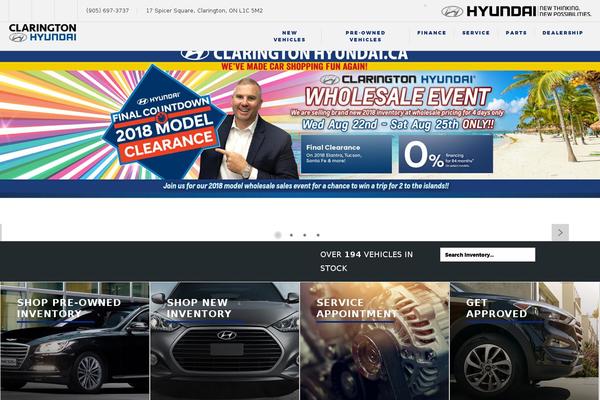Select the fourth carousel slide dot
Viewport: 600px width, 400px height.
click(x=318, y=235)
